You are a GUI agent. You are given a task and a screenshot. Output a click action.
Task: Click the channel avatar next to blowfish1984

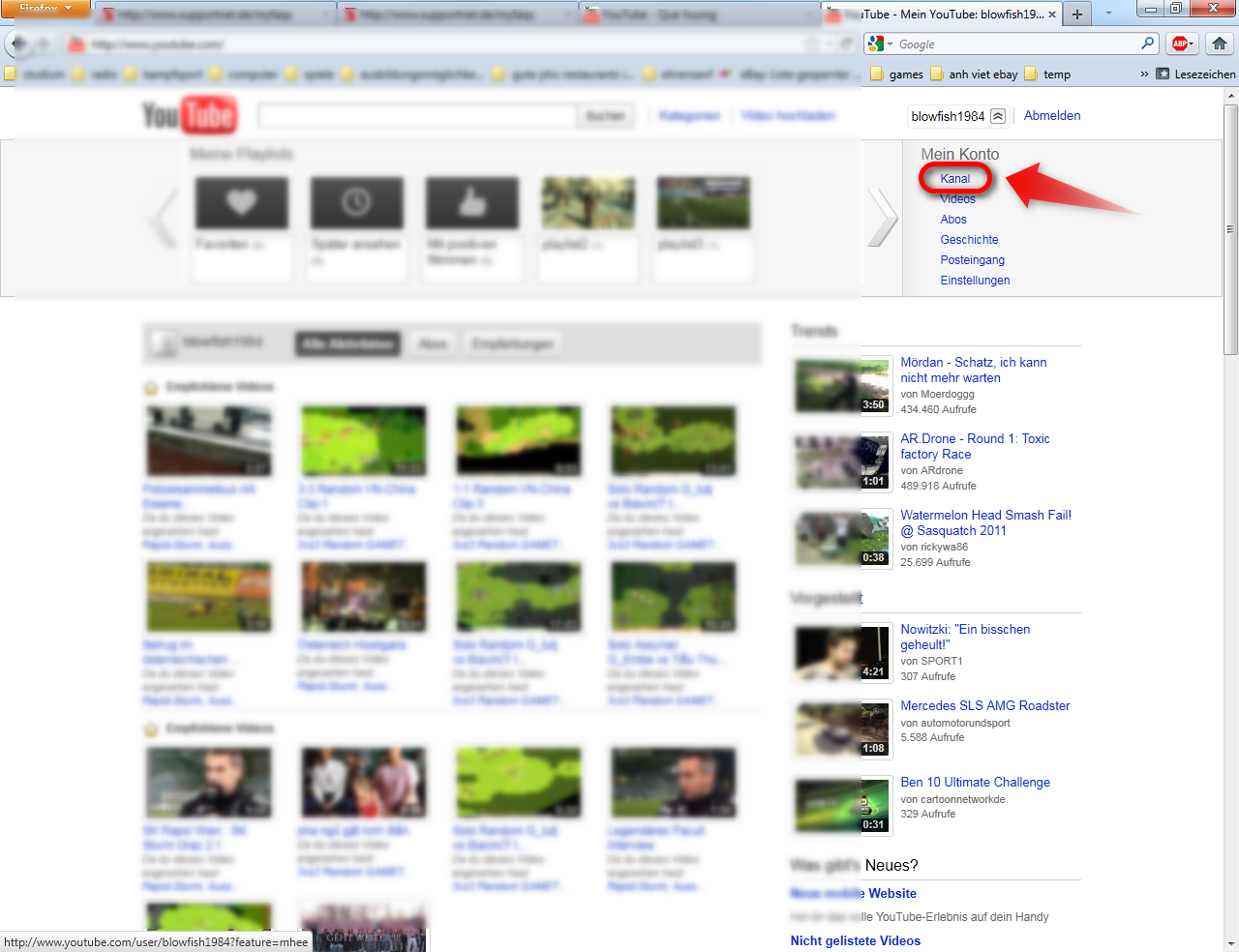coord(164,342)
